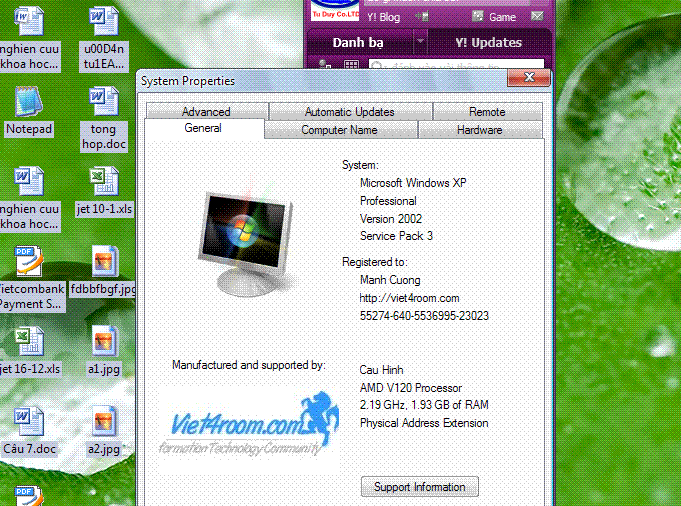681x506 pixels.
Task: Open the Y! Updates tab
Action: pyautogui.click(x=489, y=43)
